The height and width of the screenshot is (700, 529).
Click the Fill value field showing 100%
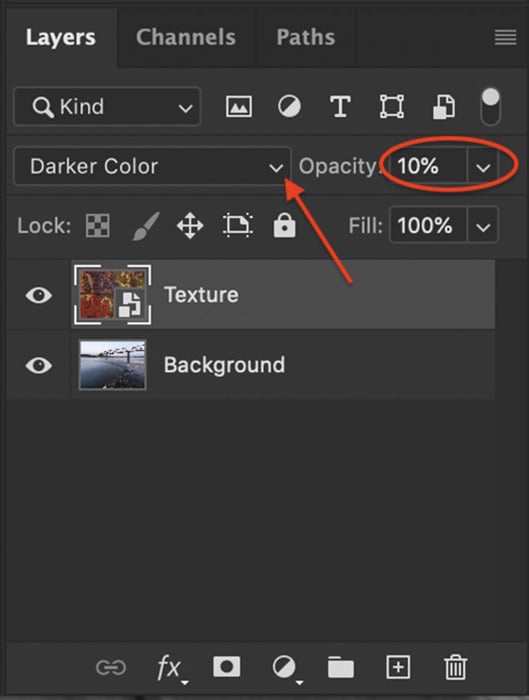click(429, 225)
